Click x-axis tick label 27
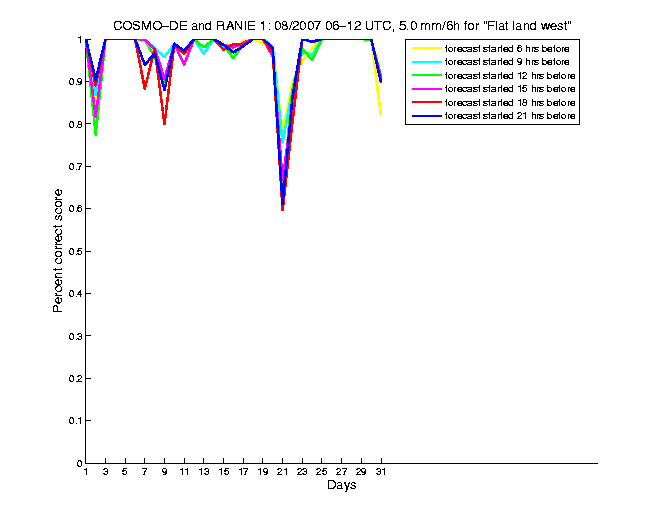 click(341, 472)
